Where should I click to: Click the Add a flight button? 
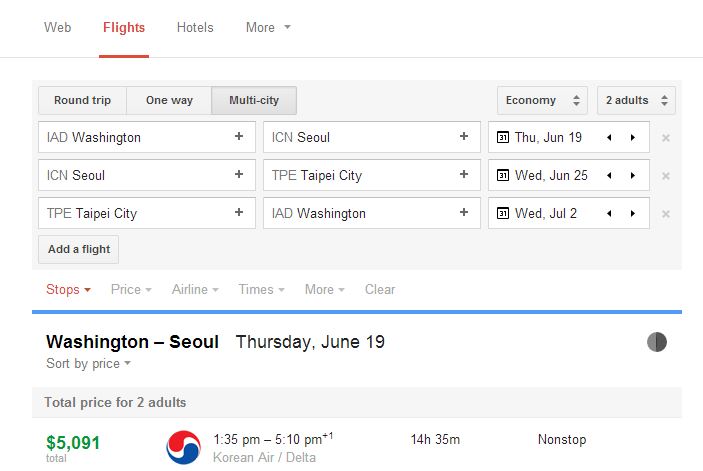[x=78, y=249]
